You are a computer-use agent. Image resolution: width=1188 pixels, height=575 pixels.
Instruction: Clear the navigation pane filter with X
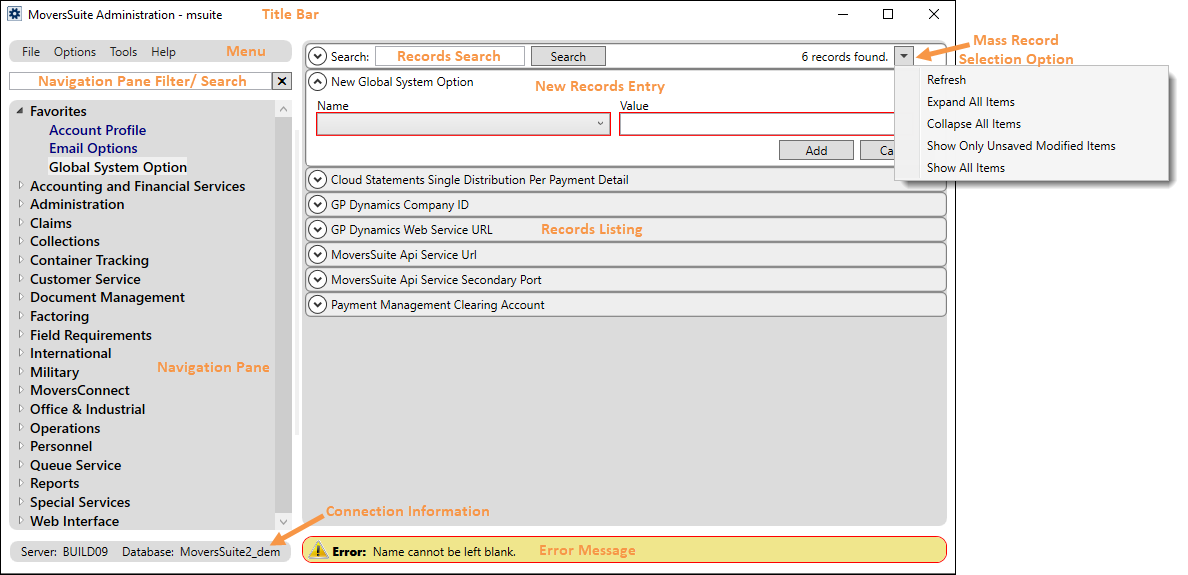point(281,81)
